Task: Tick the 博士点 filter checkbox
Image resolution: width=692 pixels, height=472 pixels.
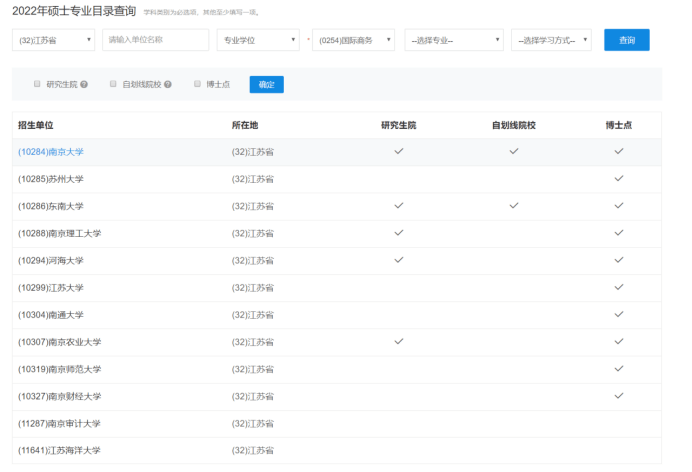Action: pyautogui.click(x=197, y=84)
